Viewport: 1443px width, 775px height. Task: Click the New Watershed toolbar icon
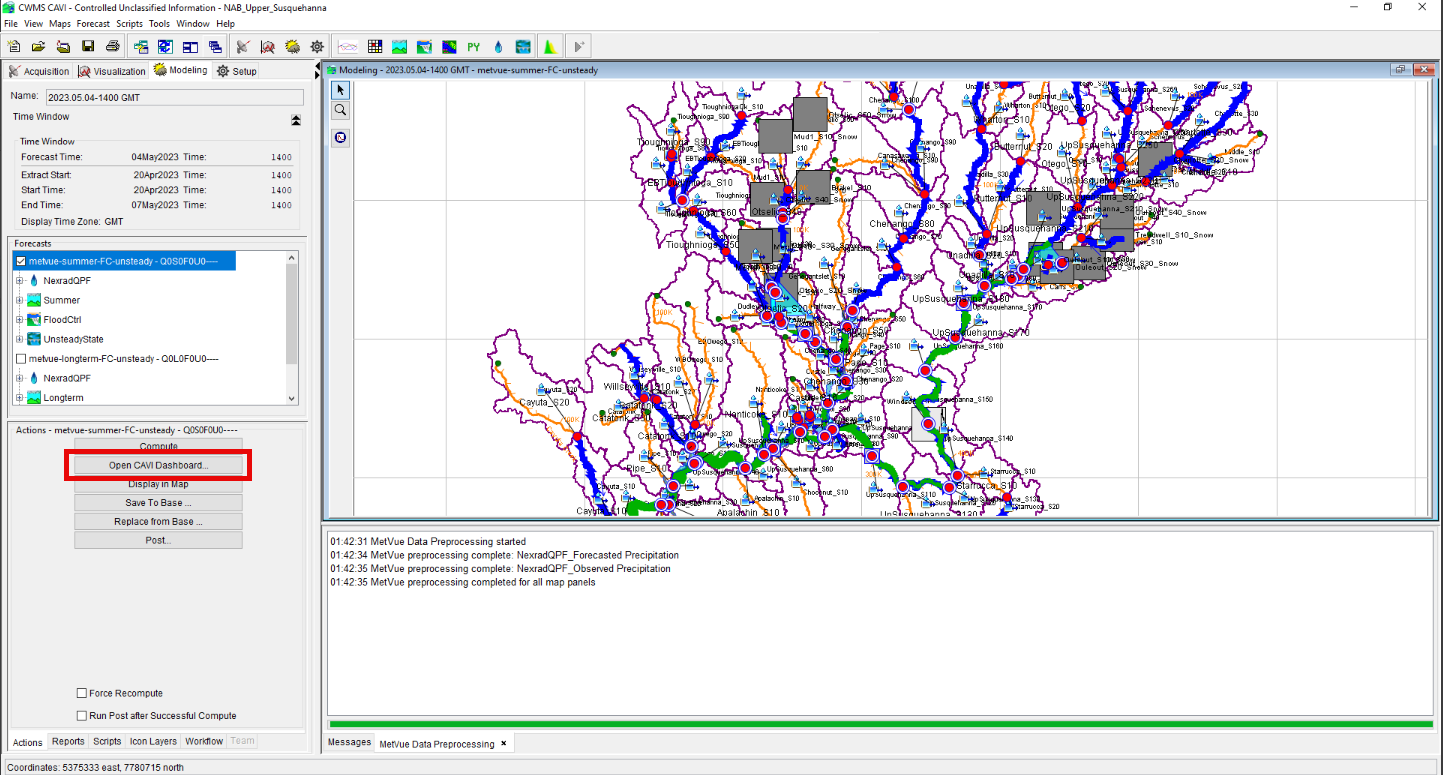(x=14, y=46)
